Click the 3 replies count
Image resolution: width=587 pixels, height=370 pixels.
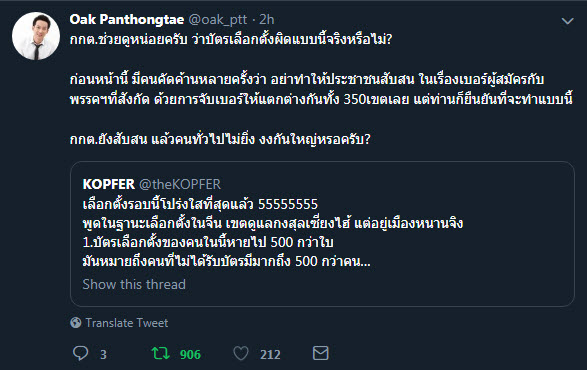pyautogui.click(x=103, y=354)
